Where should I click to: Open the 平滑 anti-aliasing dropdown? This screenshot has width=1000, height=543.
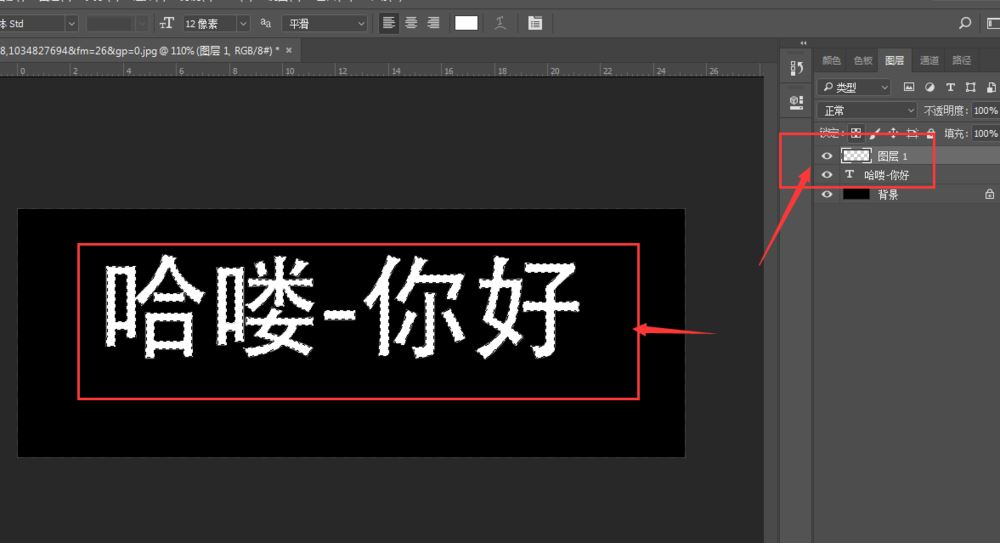325,24
